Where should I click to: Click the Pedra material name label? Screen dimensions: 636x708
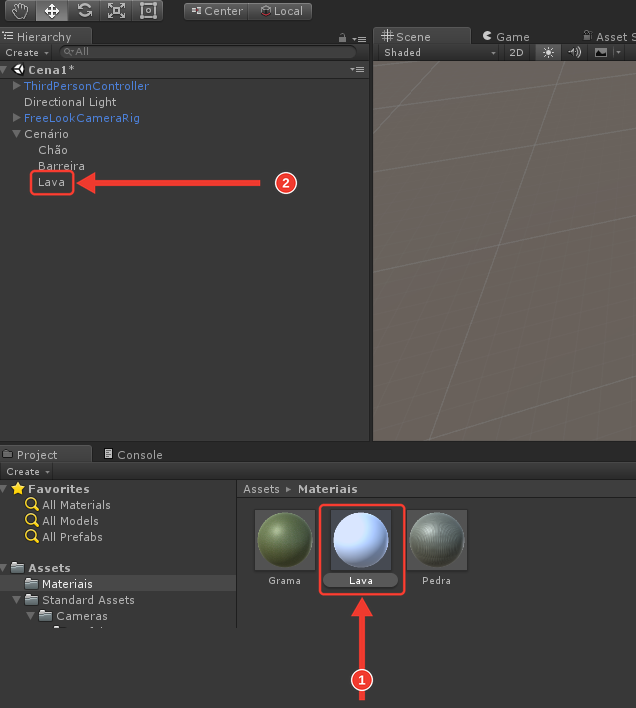(x=436, y=581)
